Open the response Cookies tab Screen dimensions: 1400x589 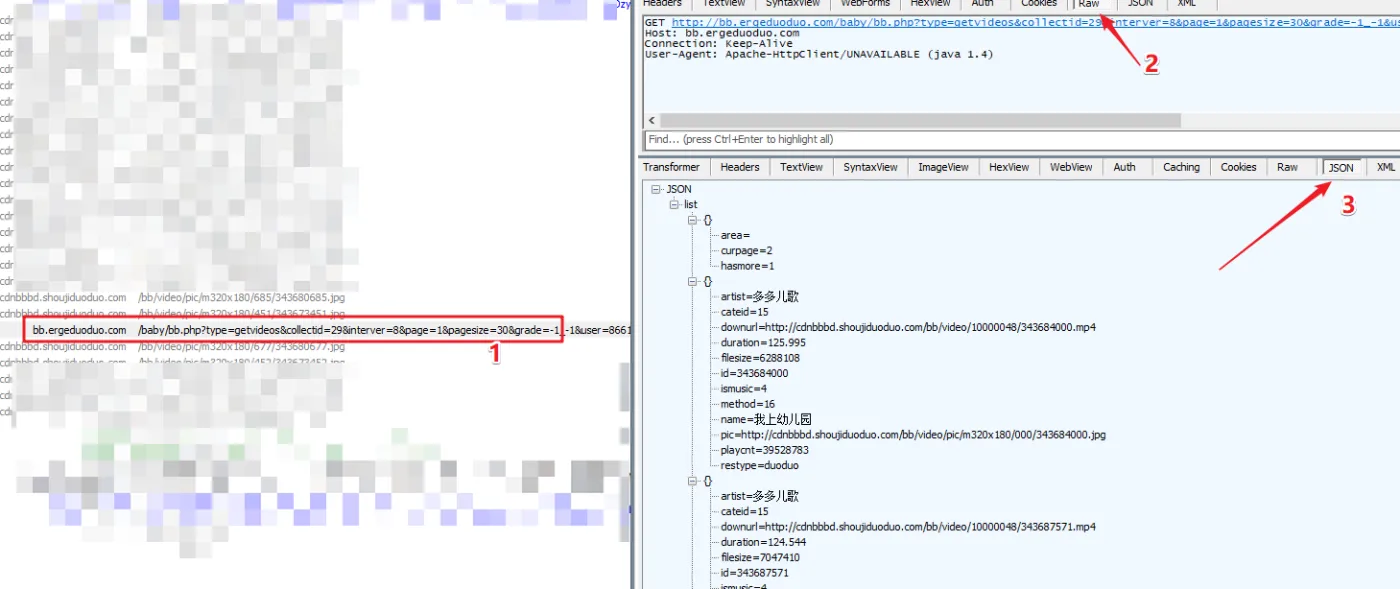(x=1238, y=167)
